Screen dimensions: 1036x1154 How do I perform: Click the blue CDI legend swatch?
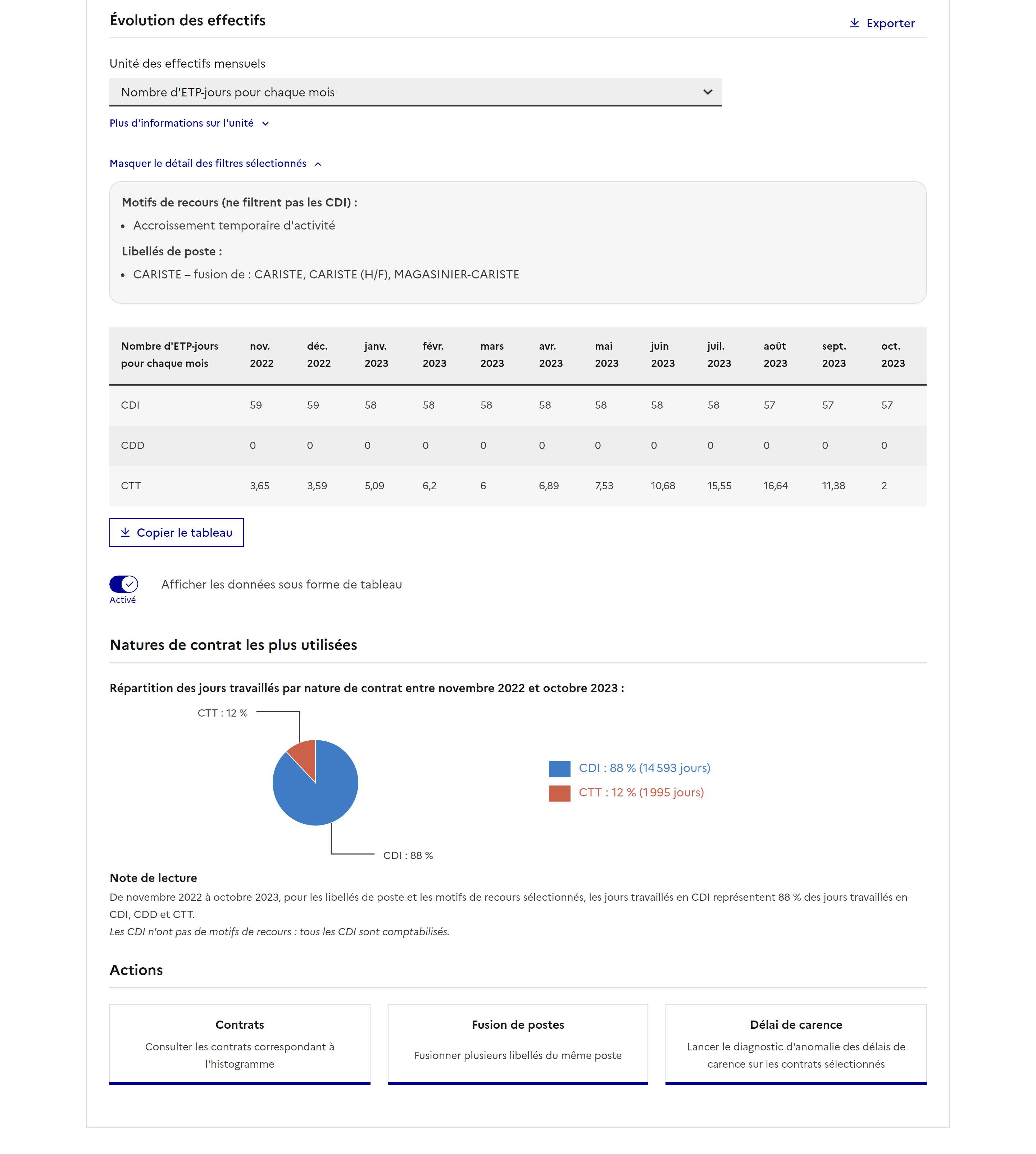[559, 769]
